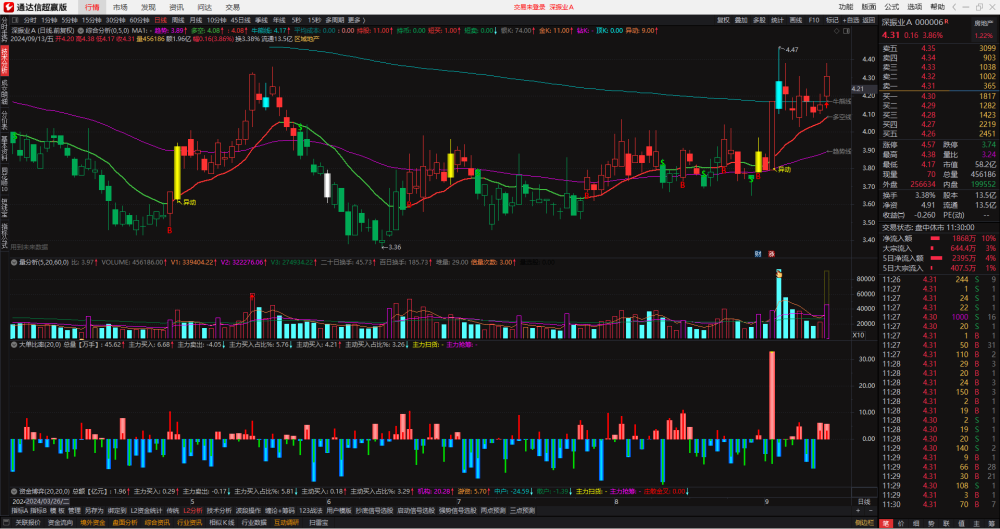Select the 值 tab in right panel
This screenshot has width=1000, height=529.
tap(961, 523)
